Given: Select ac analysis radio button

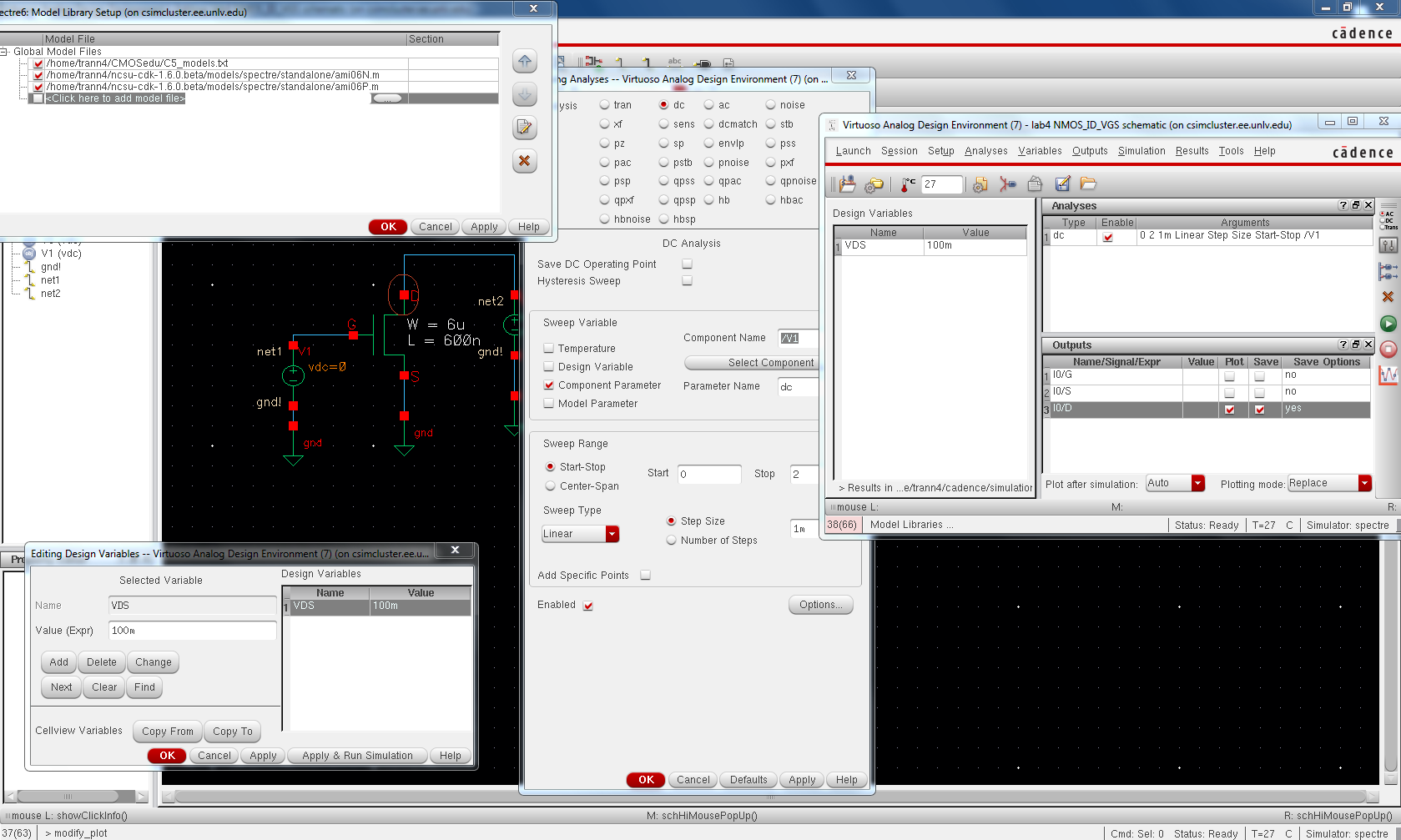Looking at the screenshot, I should 708,105.
